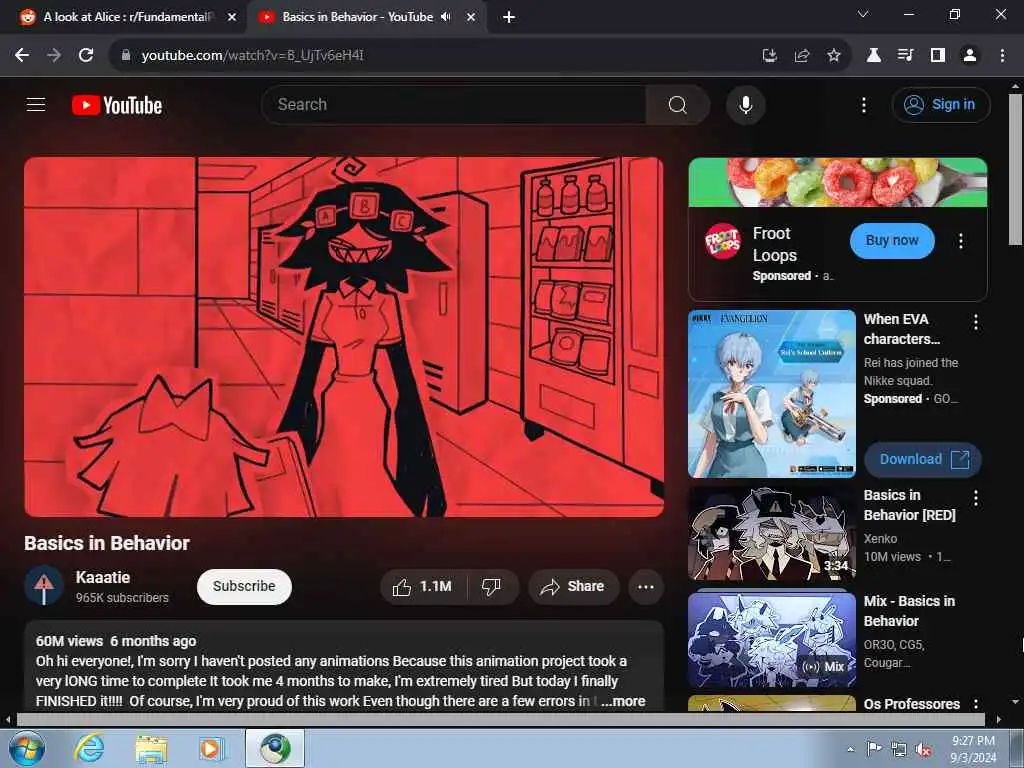Open 'Mix - Basics in Behavior' thumbnail
The image size is (1024, 768).
[x=772, y=639]
